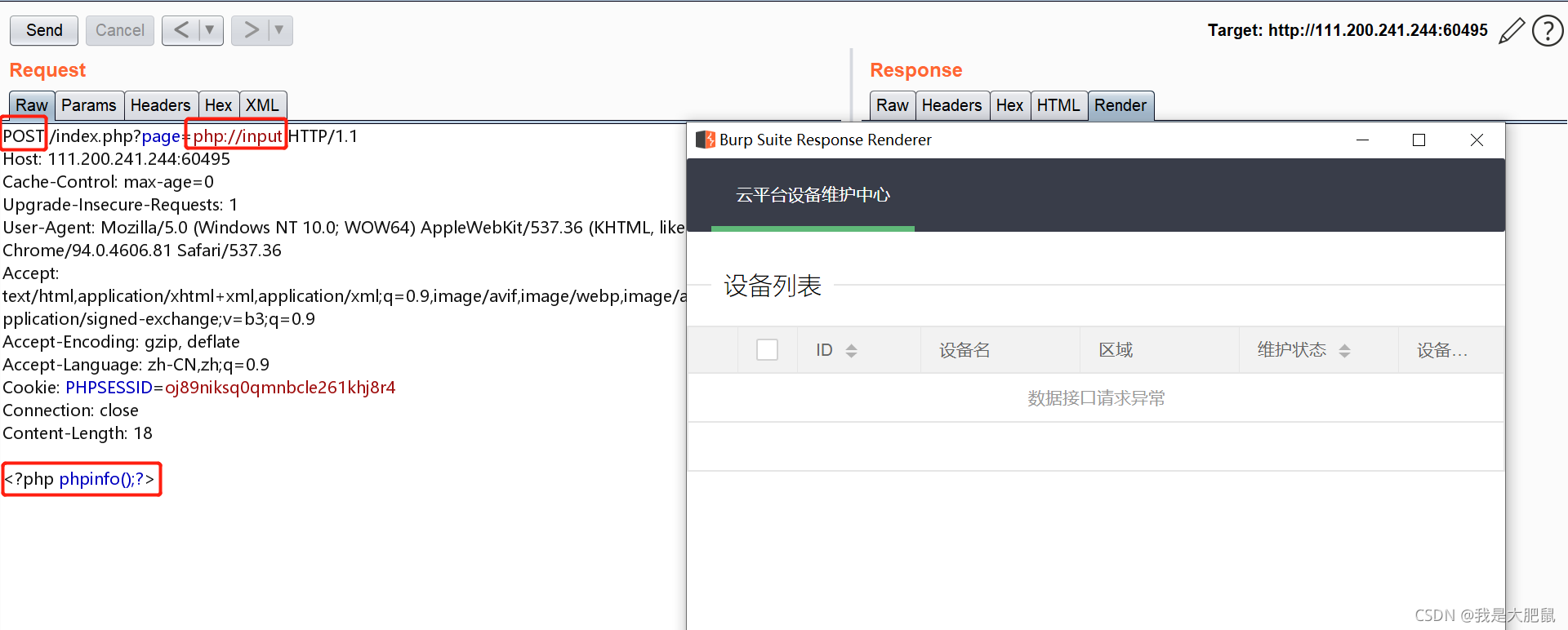Image resolution: width=1568 pixels, height=630 pixels.
Task: Click the Cancel button
Action: (x=119, y=30)
